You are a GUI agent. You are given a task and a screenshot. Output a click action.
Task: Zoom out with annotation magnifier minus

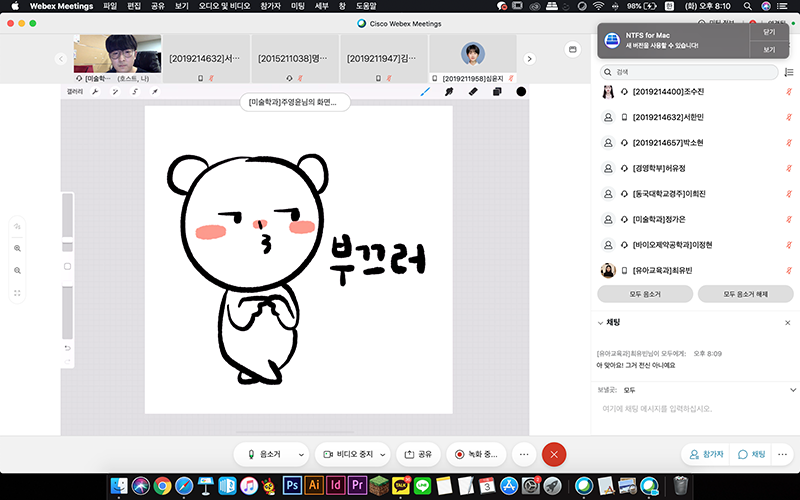click(17, 270)
